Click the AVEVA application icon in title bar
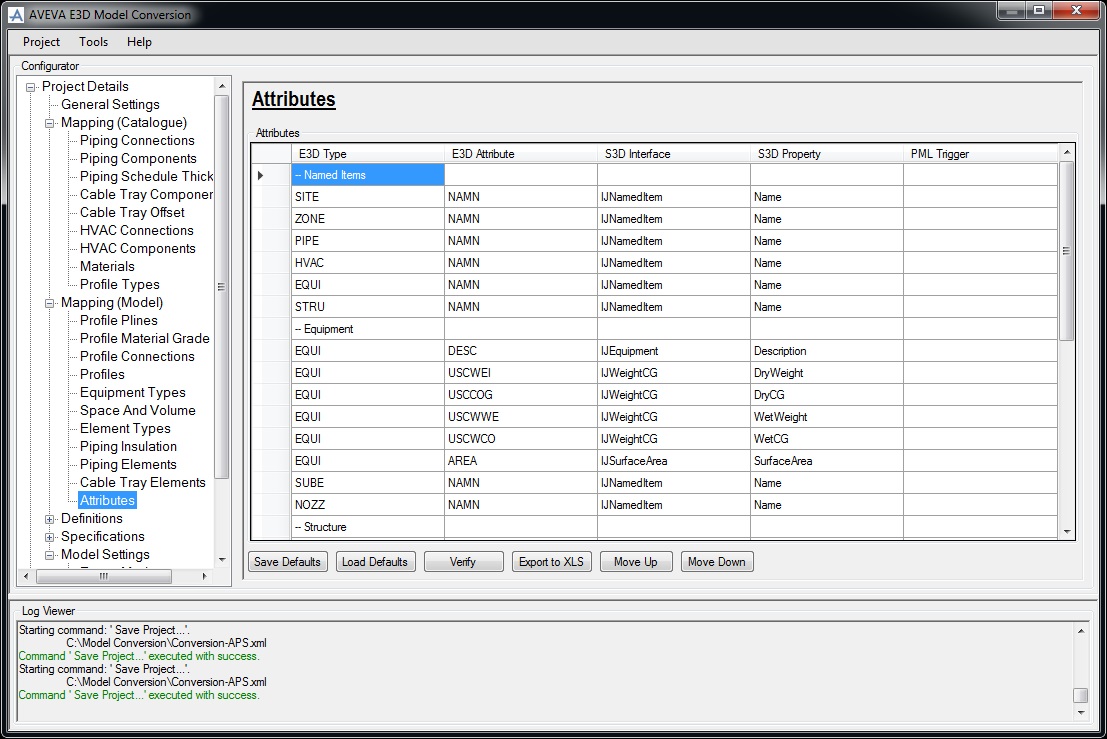The width and height of the screenshot is (1107, 739). click(16, 14)
